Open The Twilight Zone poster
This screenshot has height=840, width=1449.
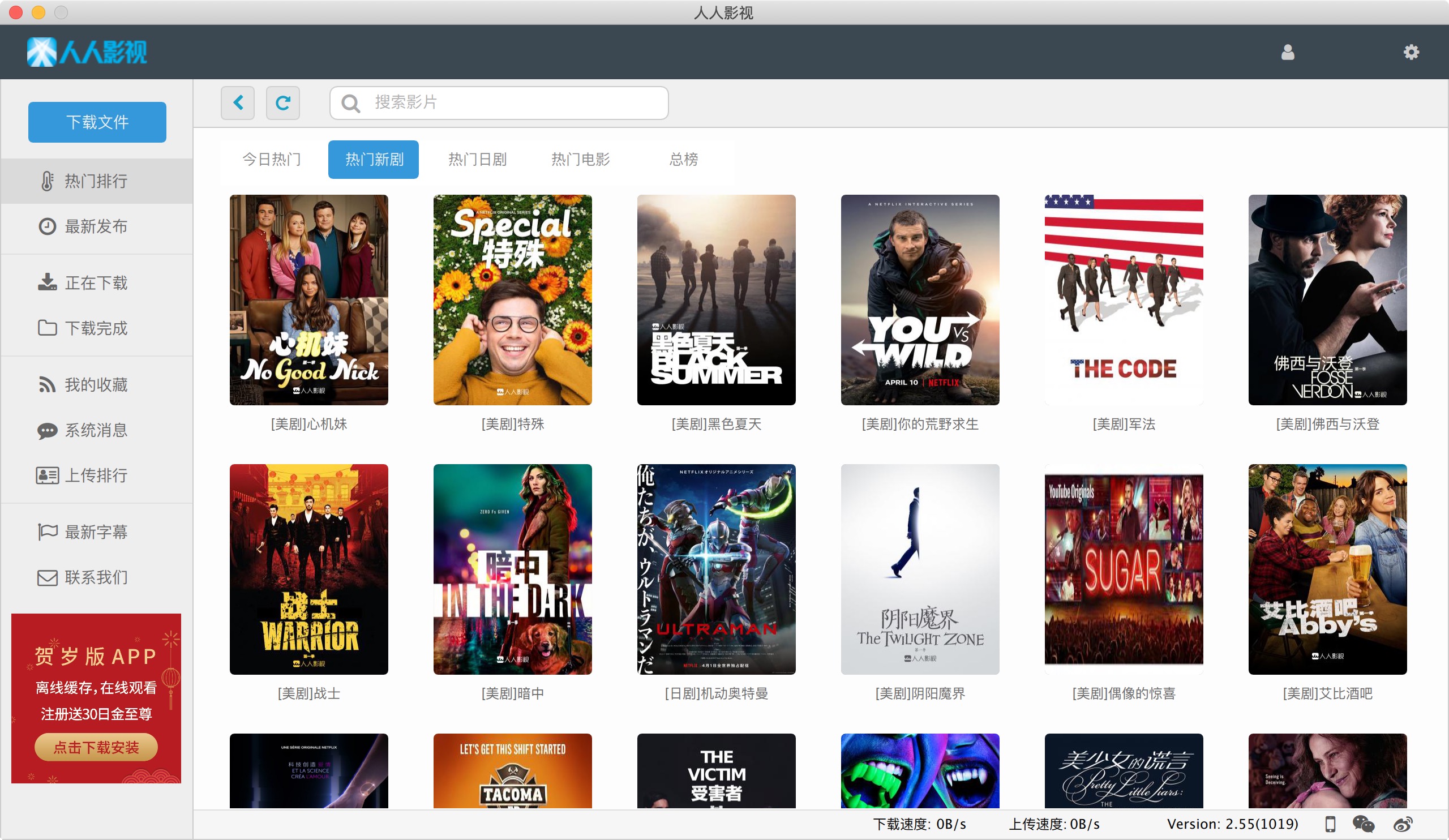[920, 569]
